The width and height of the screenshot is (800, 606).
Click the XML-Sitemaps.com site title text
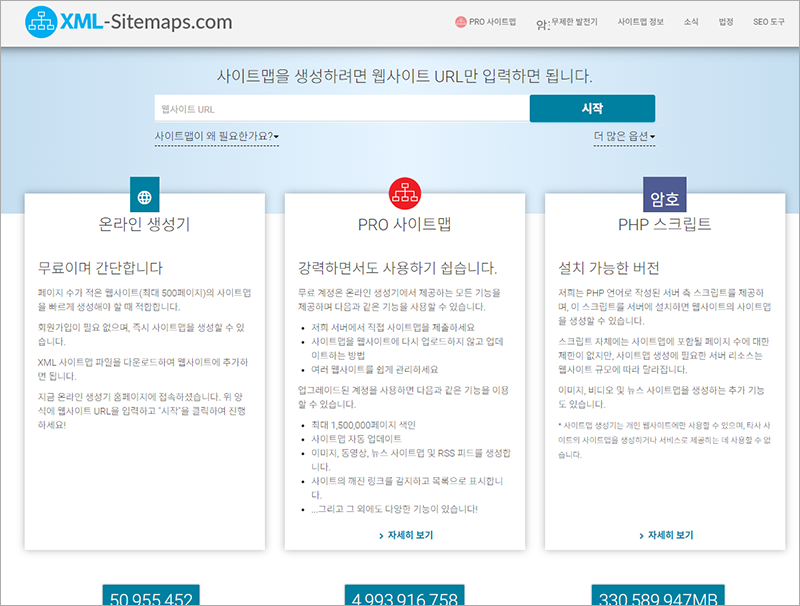[146, 21]
